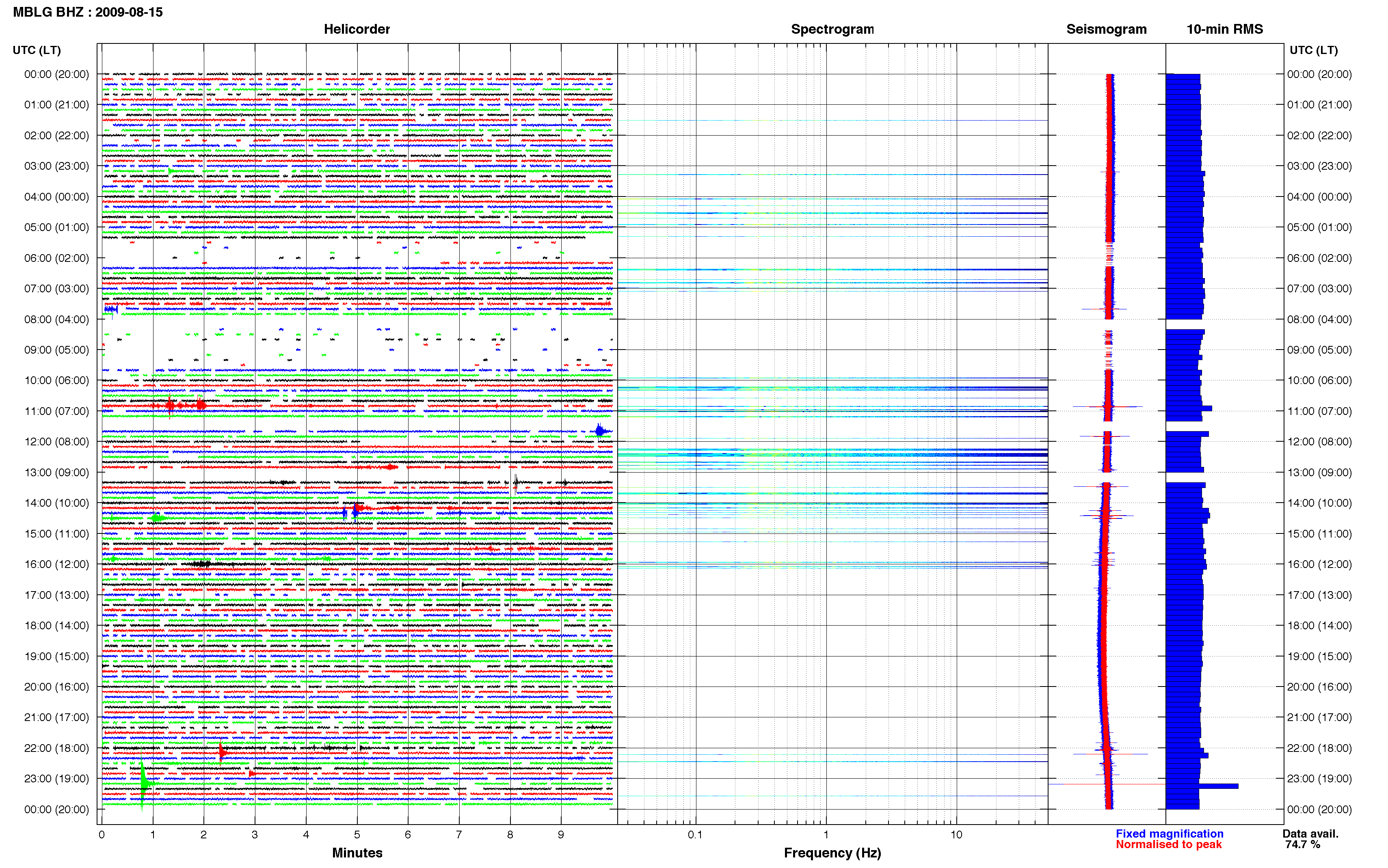Click the blue event burst before 12:00

(x=600, y=431)
